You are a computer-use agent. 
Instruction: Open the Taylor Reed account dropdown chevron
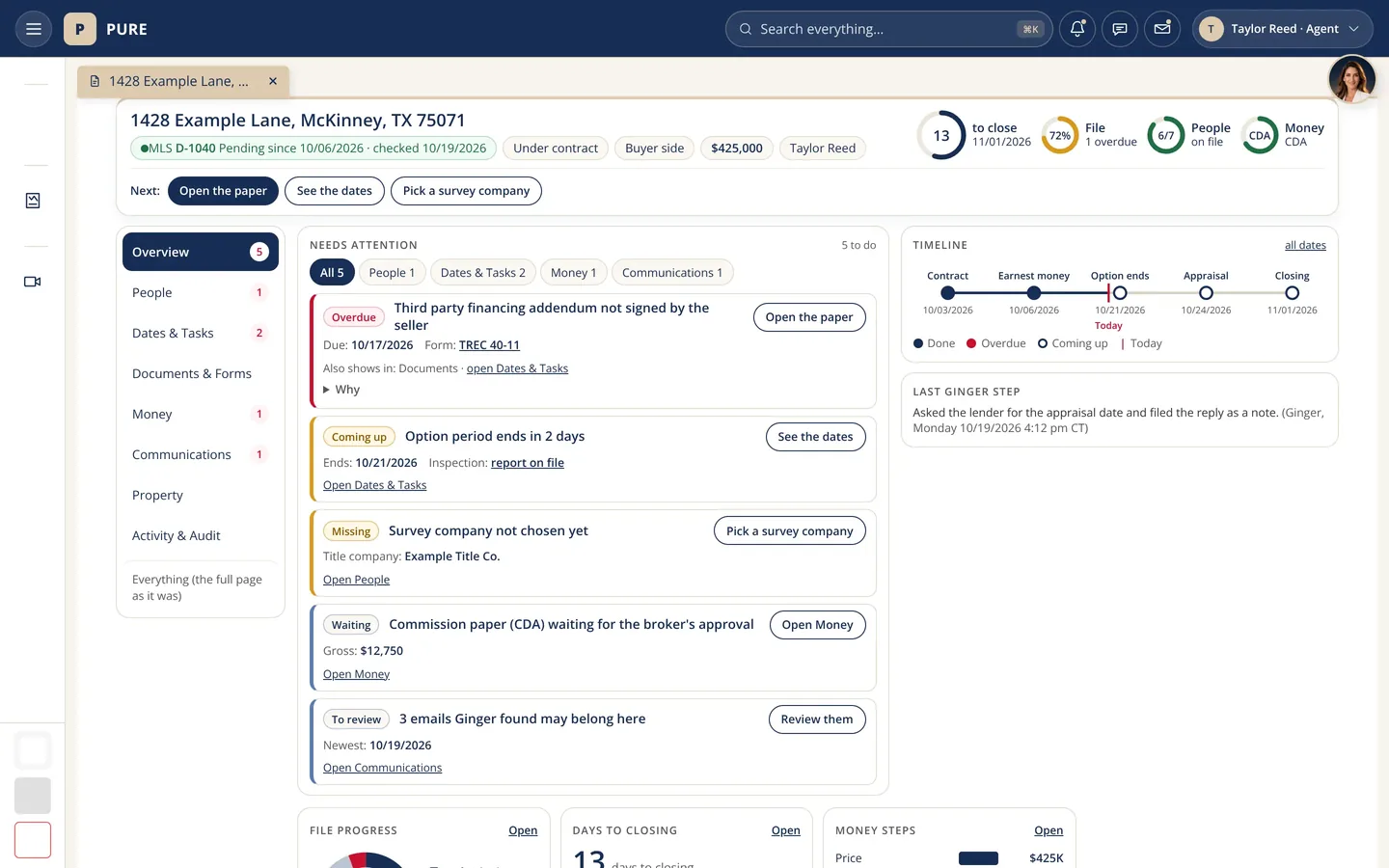1353,29
